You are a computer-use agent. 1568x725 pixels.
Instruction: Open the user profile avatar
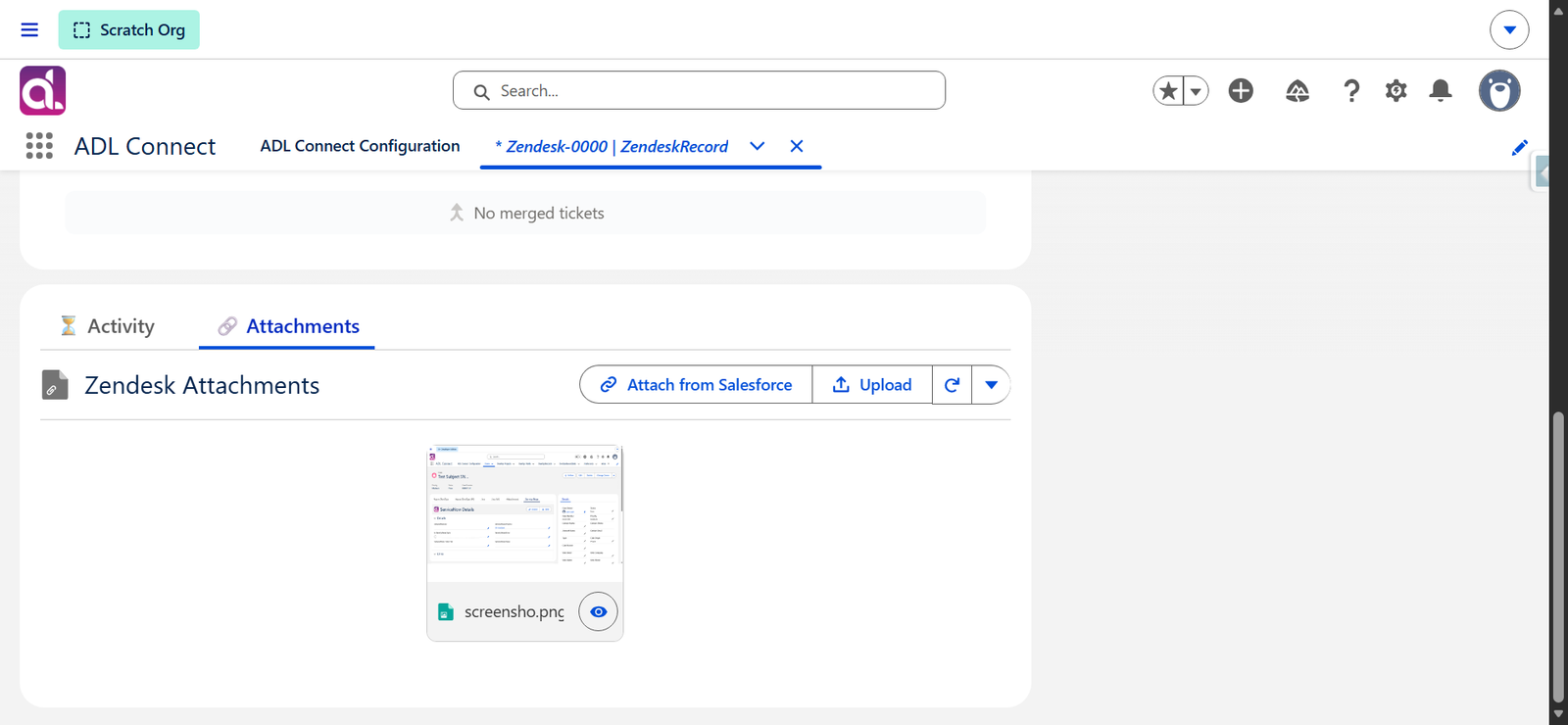click(1499, 91)
